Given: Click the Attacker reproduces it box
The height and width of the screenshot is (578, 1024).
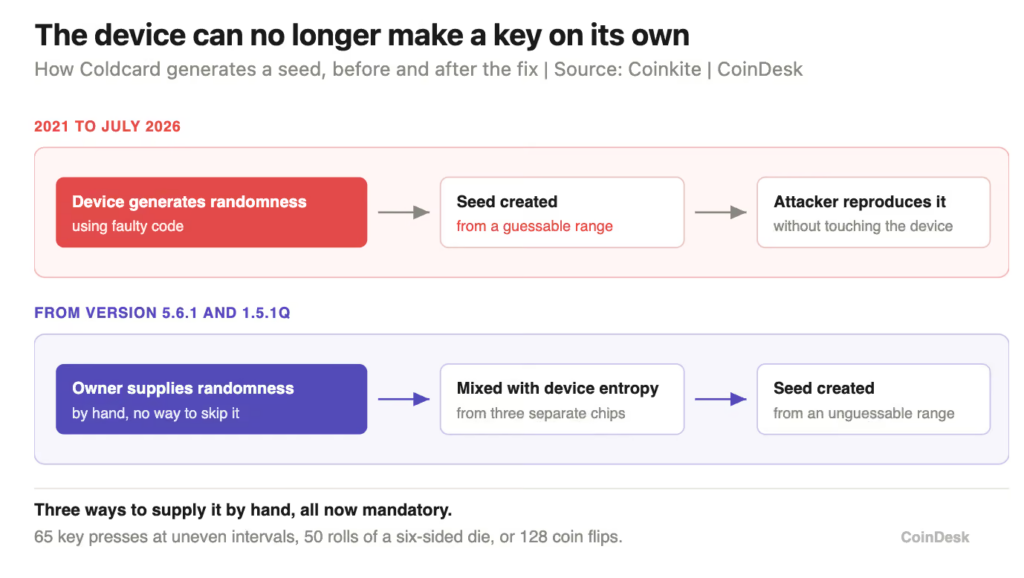Looking at the screenshot, I should (x=873, y=212).
